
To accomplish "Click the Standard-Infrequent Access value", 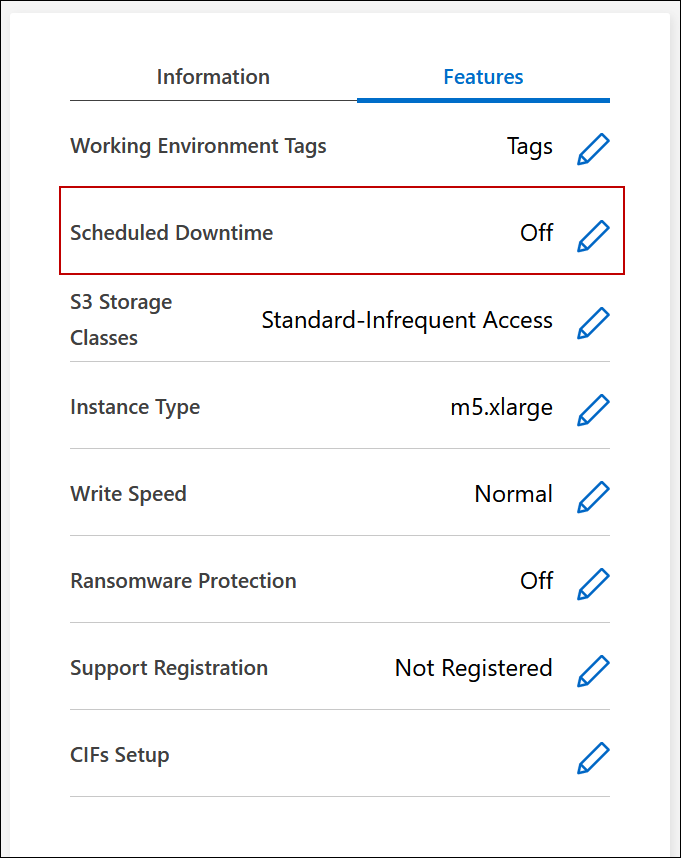I will point(407,320).
